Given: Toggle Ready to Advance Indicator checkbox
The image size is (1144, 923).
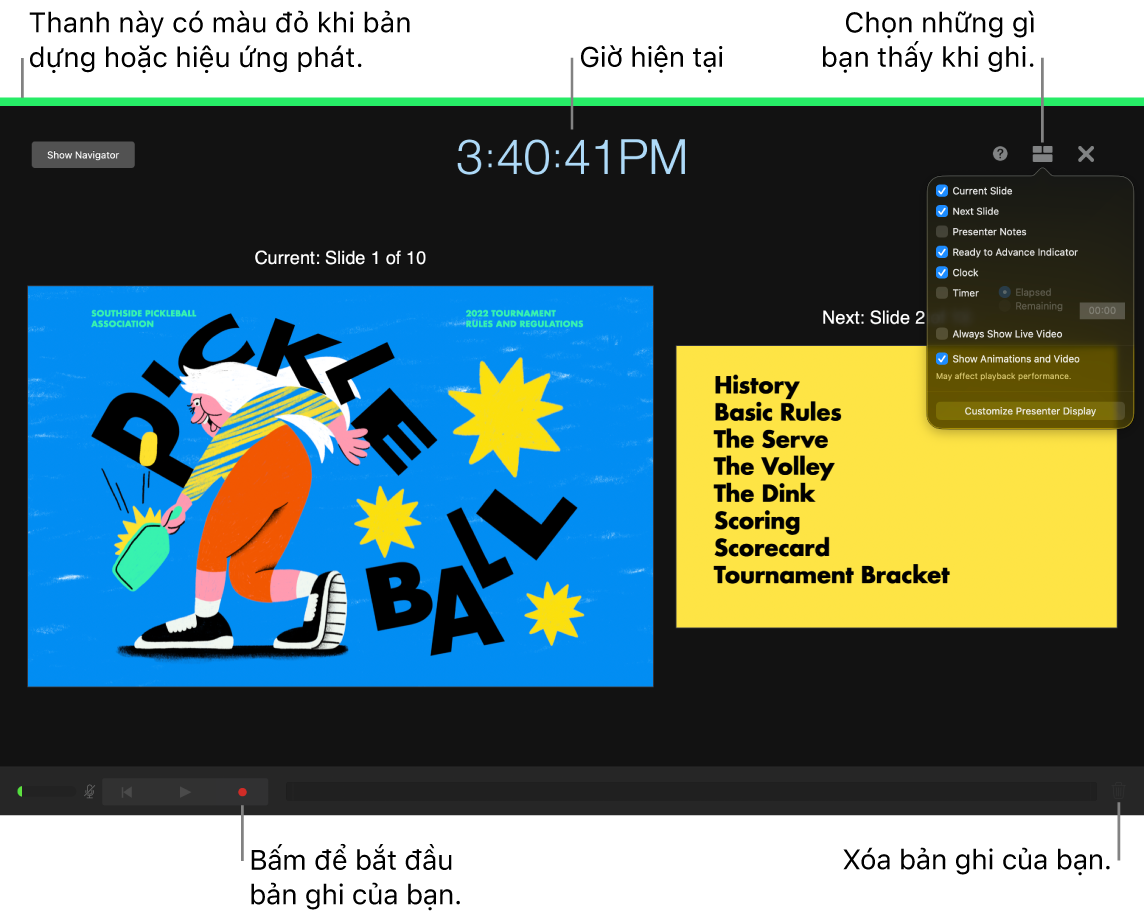Looking at the screenshot, I should coord(942,252).
